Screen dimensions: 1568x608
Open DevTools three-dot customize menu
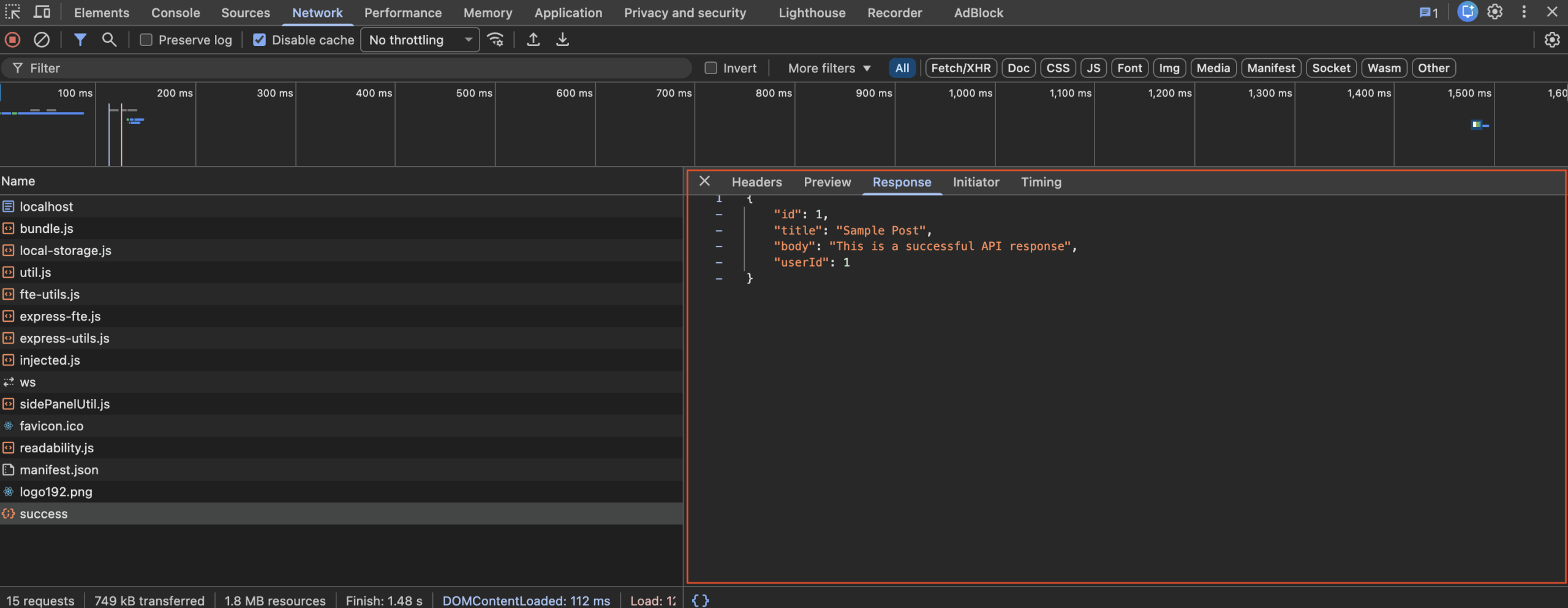click(x=1524, y=12)
